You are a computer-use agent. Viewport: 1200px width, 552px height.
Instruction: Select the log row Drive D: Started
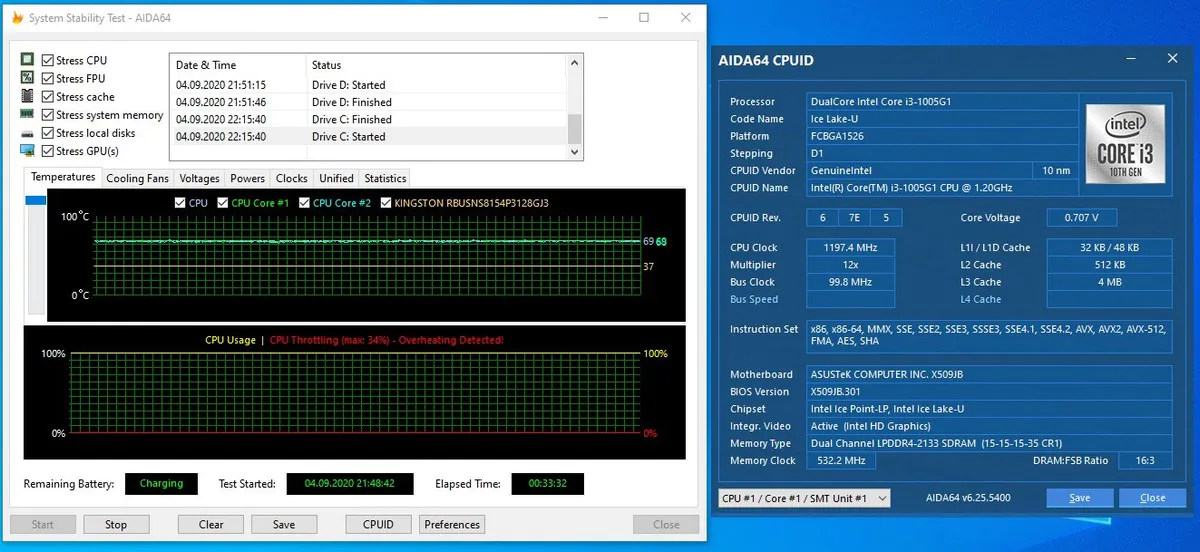(x=368, y=85)
